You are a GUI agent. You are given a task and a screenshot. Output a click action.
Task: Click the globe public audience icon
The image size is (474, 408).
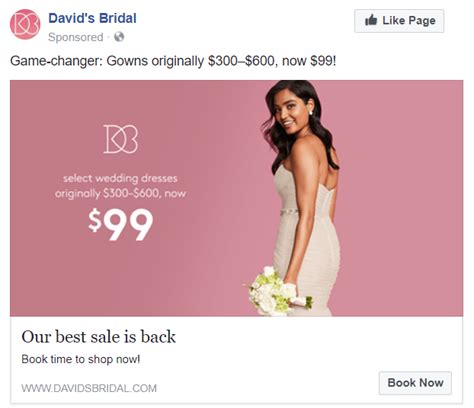(x=119, y=37)
